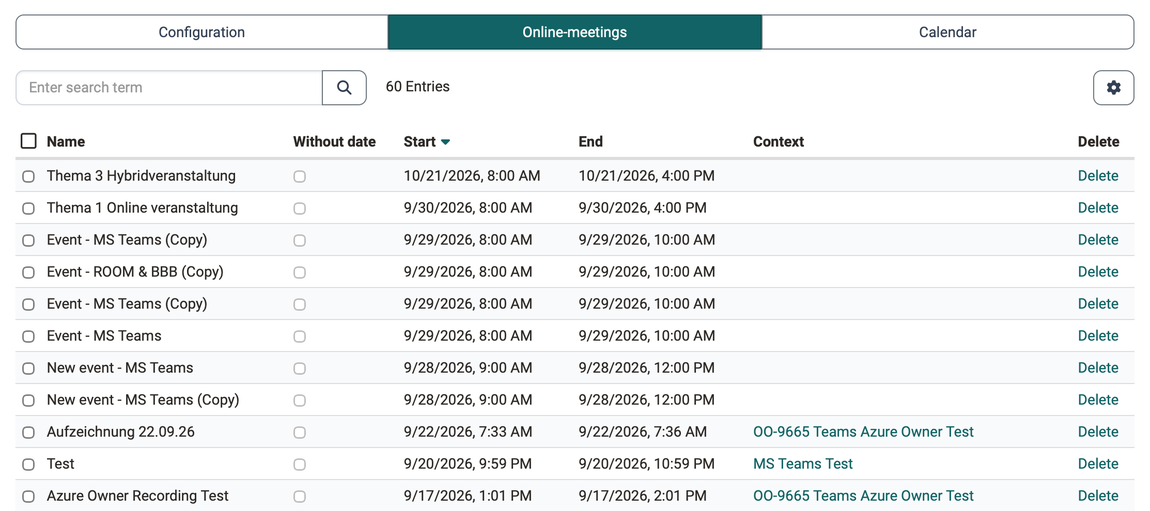Viewport: 1150px width, 511px height.
Task: Toggle Without date for Aufzeichnung 22.09.26
Action: (299, 432)
